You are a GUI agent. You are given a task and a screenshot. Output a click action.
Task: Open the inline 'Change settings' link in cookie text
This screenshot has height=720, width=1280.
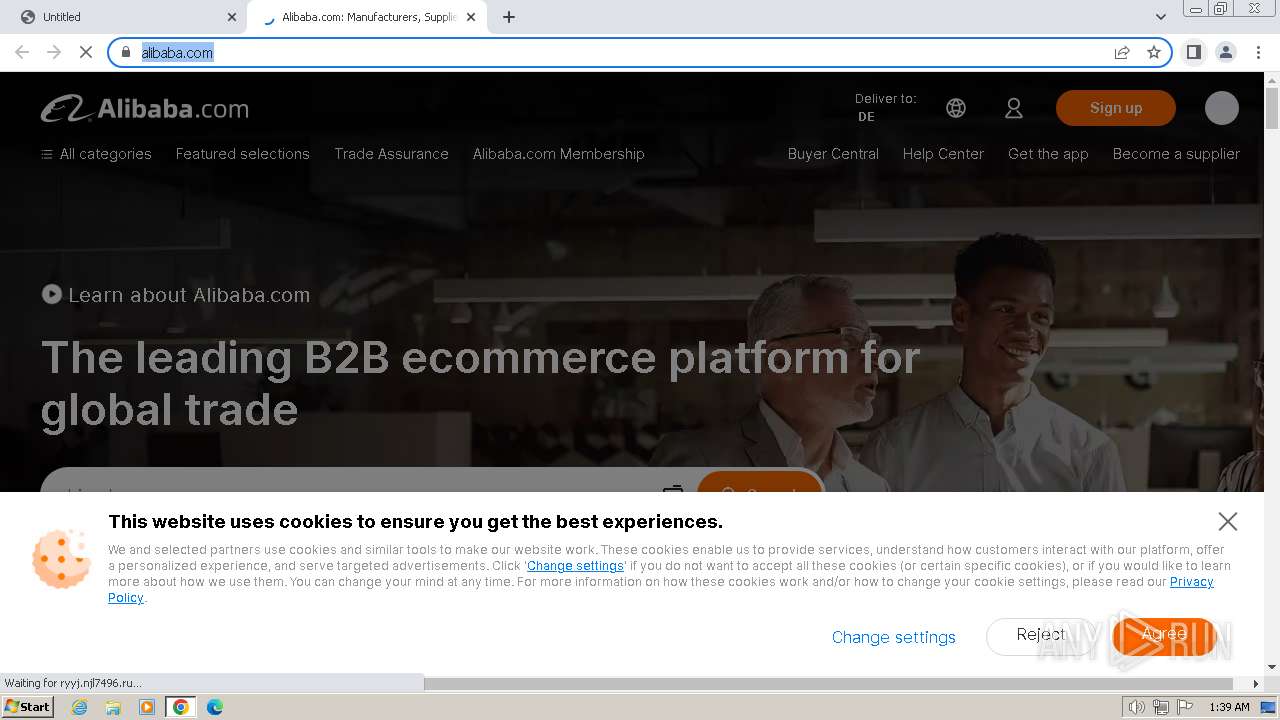(575, 566)
